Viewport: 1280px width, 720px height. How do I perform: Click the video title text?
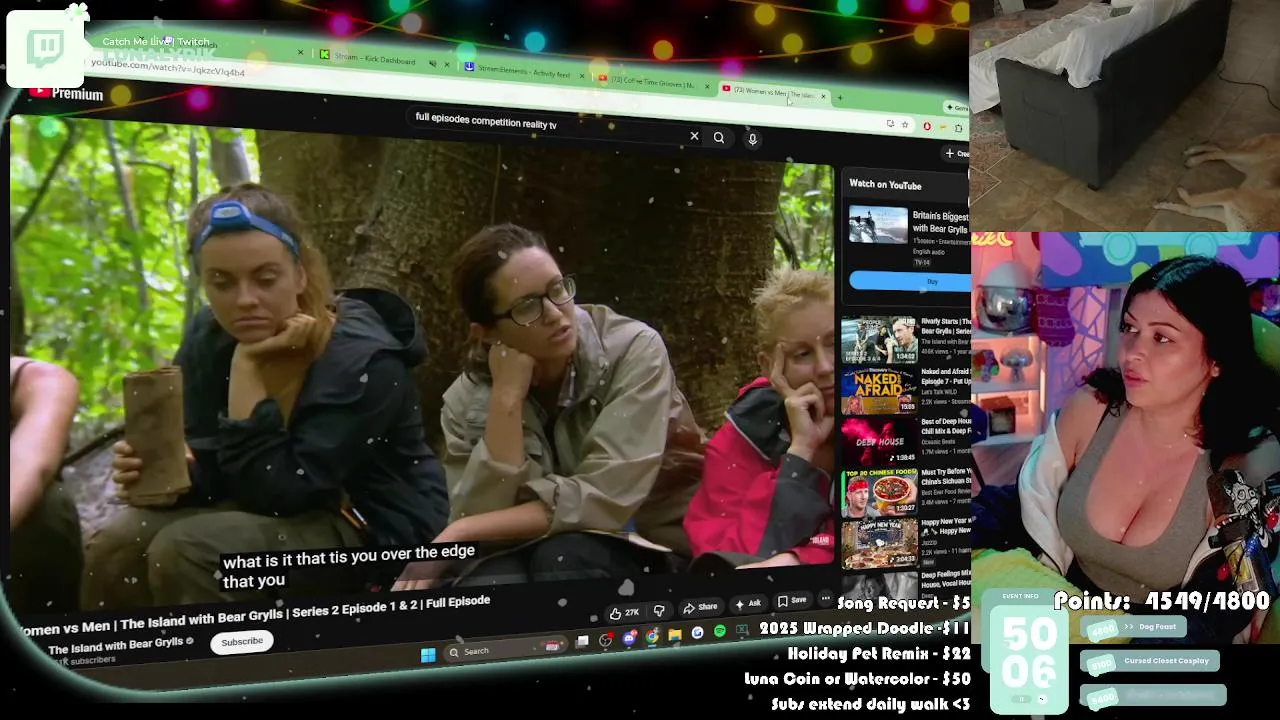(254, 614)
